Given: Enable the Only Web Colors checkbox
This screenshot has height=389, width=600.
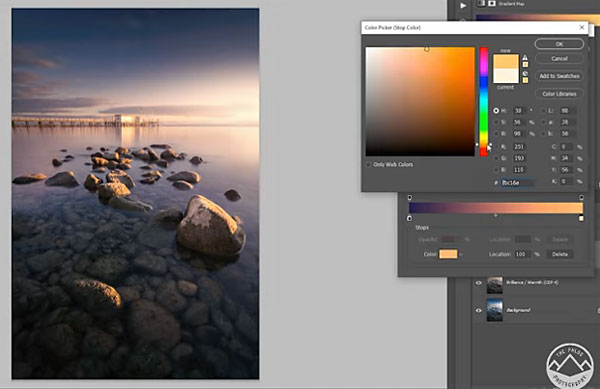Looking at the screenshot, I should pos(368,164).
